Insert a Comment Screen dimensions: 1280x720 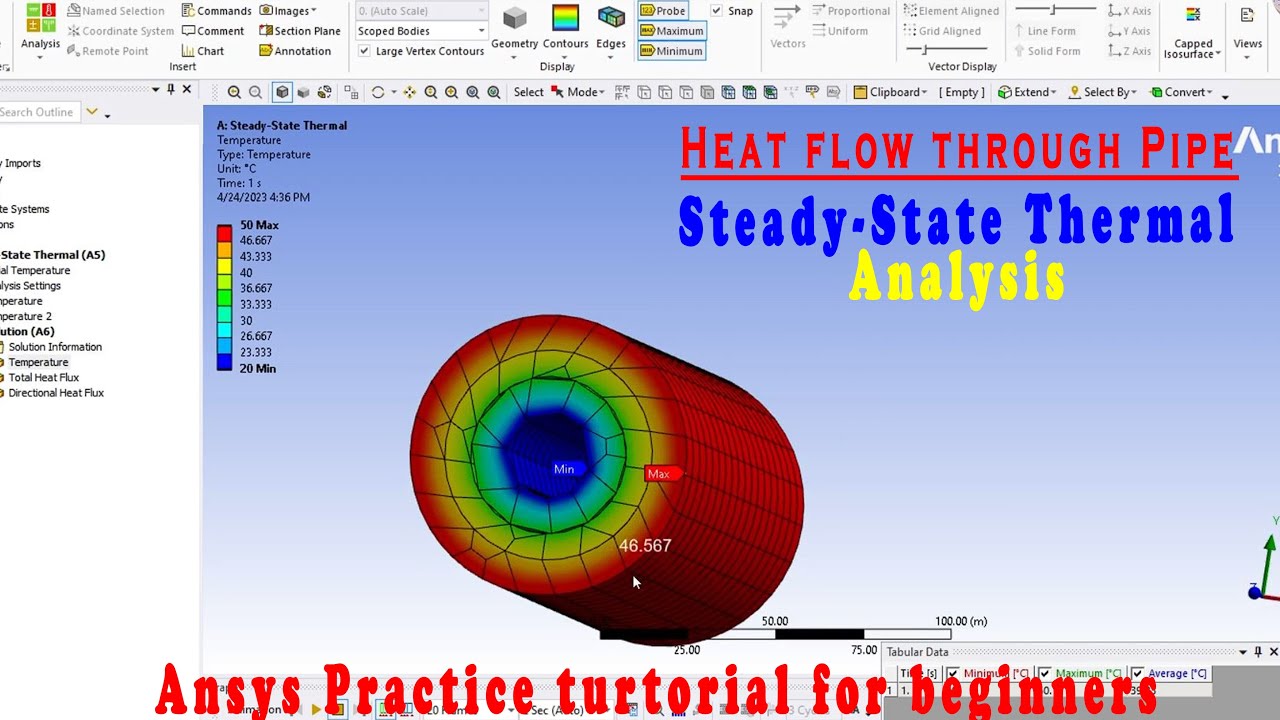tap(213, 31)
